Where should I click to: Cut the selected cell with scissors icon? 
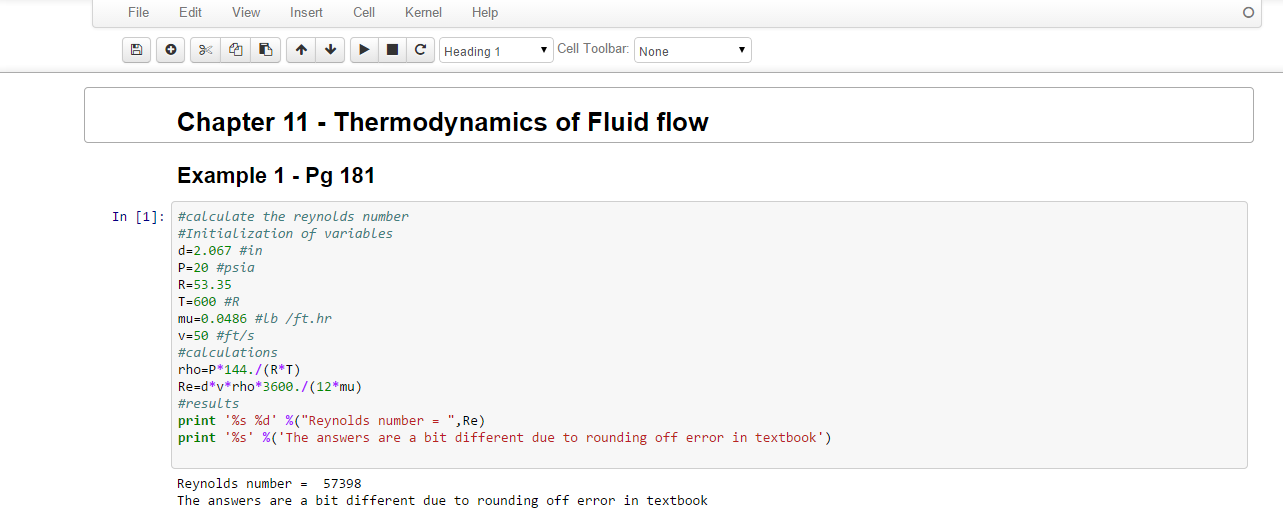(x=206, y=50)
